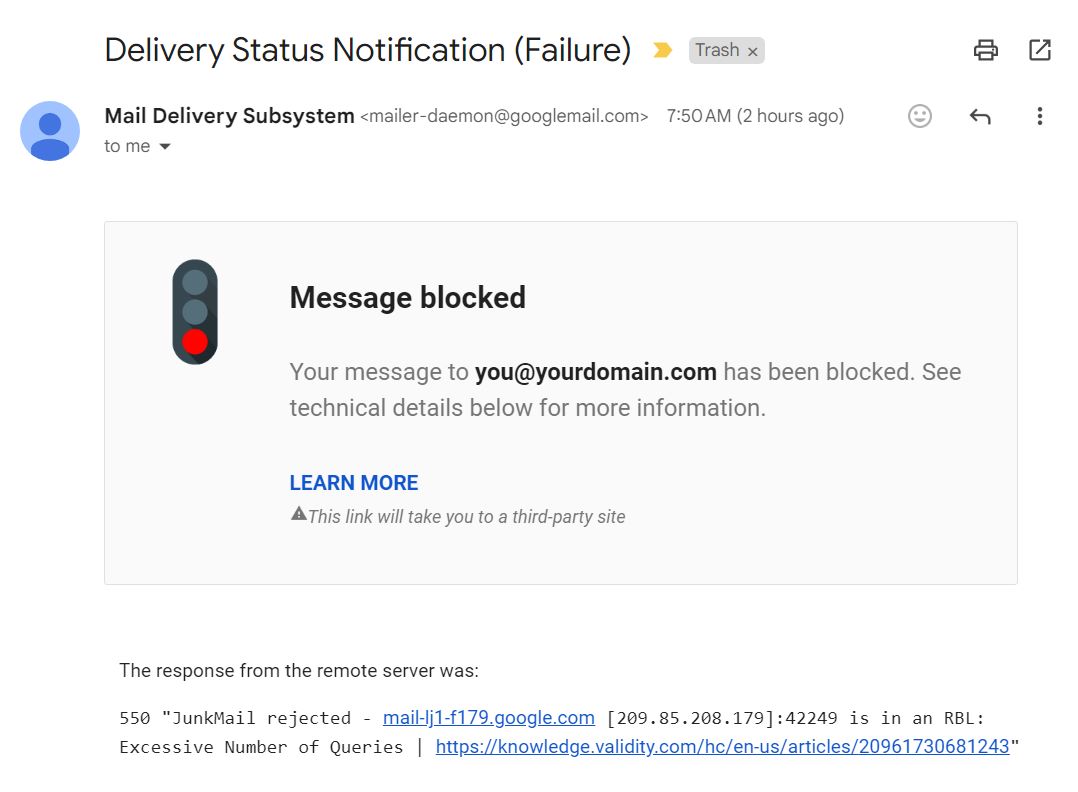Open email in new window icon
The width and height of the screenshot is (1078, 792).
[x=1040, y=50]
